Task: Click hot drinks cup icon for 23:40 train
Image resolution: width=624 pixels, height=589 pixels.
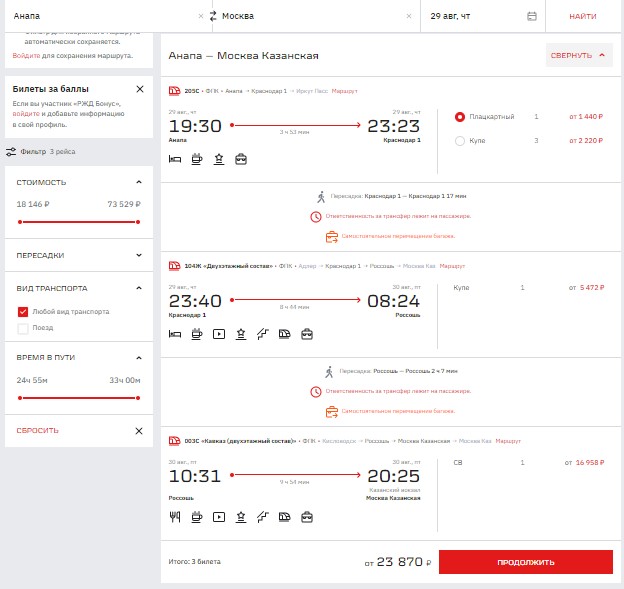Action: tap(197, 334)
